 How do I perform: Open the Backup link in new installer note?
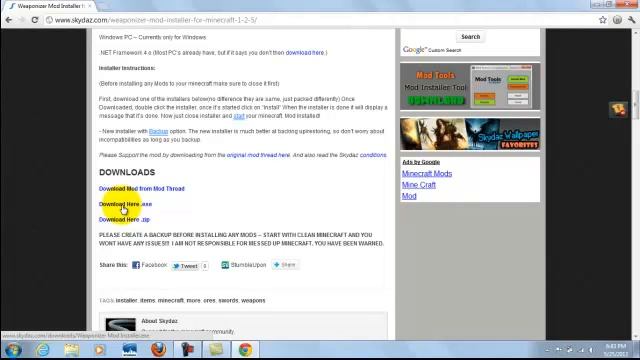[x=158, y=131]
